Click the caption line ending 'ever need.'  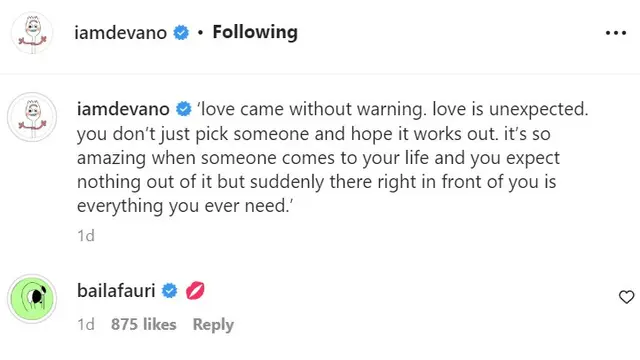click(x=185, y=206)
